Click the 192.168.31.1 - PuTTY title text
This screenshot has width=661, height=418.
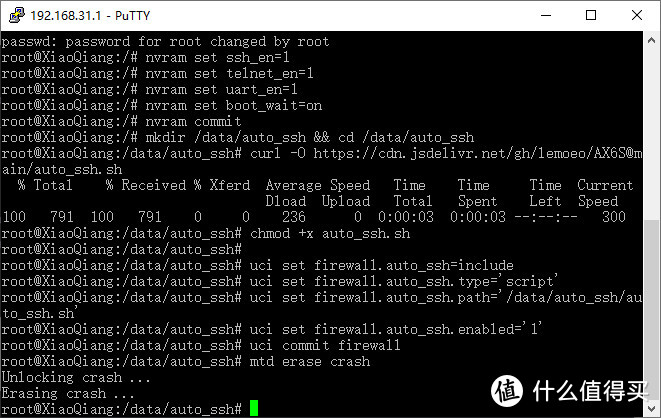[90, 16]
